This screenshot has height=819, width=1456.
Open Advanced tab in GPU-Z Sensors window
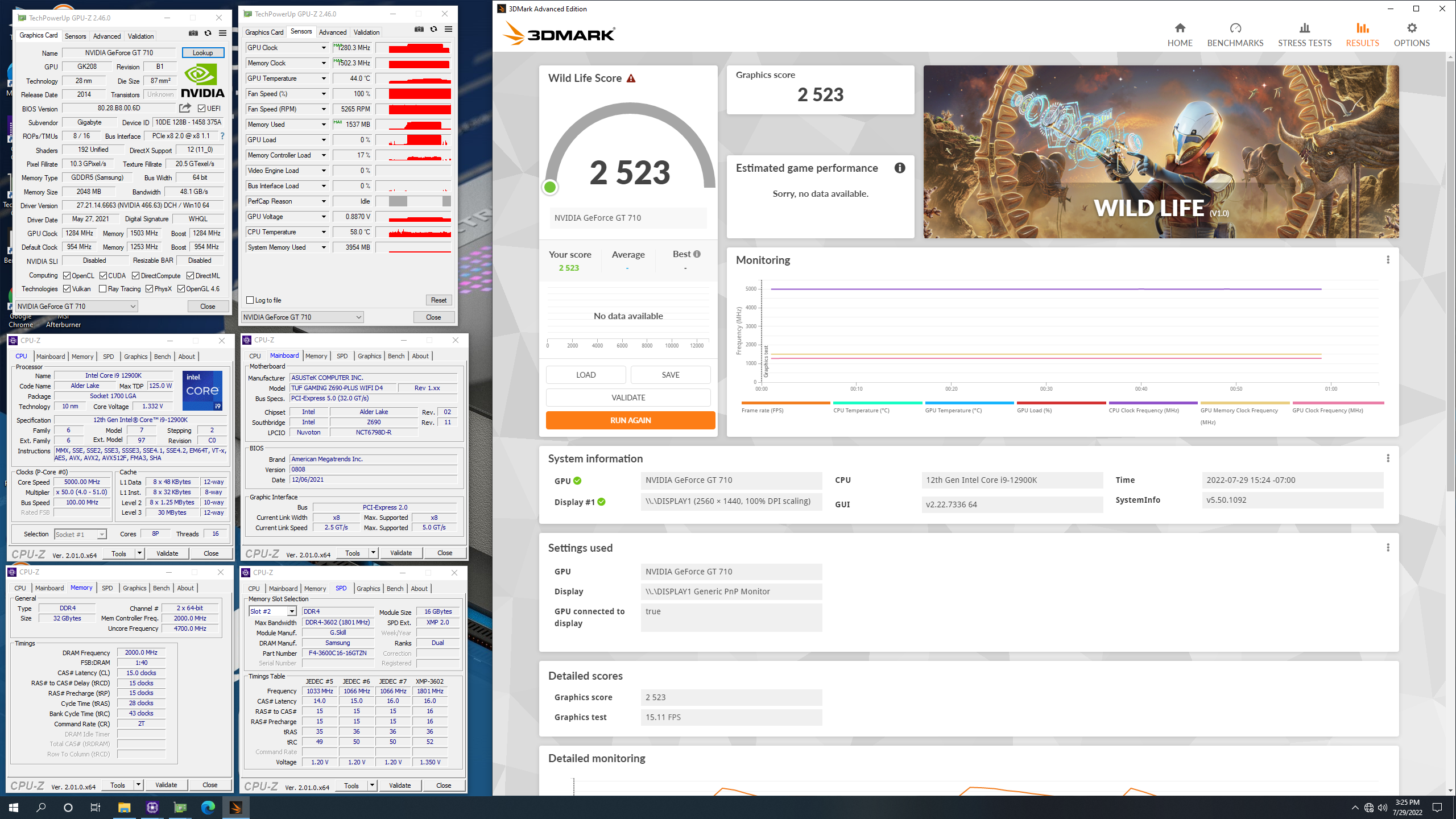(332, 32)
